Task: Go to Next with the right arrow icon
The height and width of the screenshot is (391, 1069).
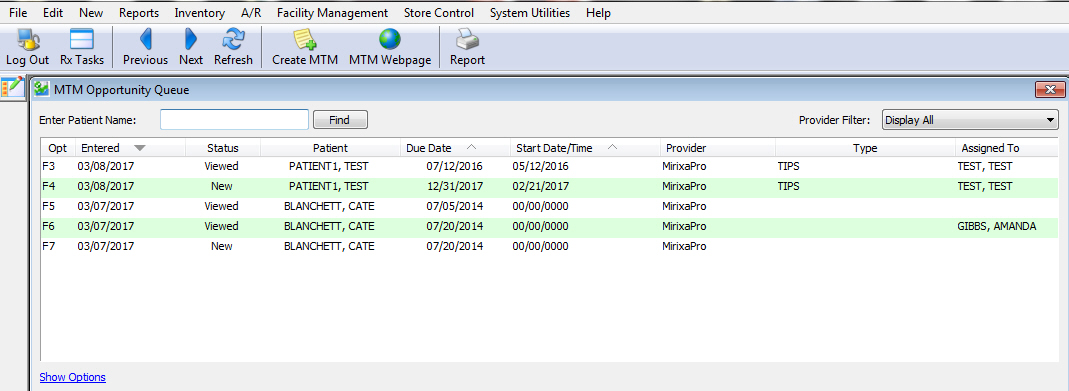Action: click(x=191, y=39)
